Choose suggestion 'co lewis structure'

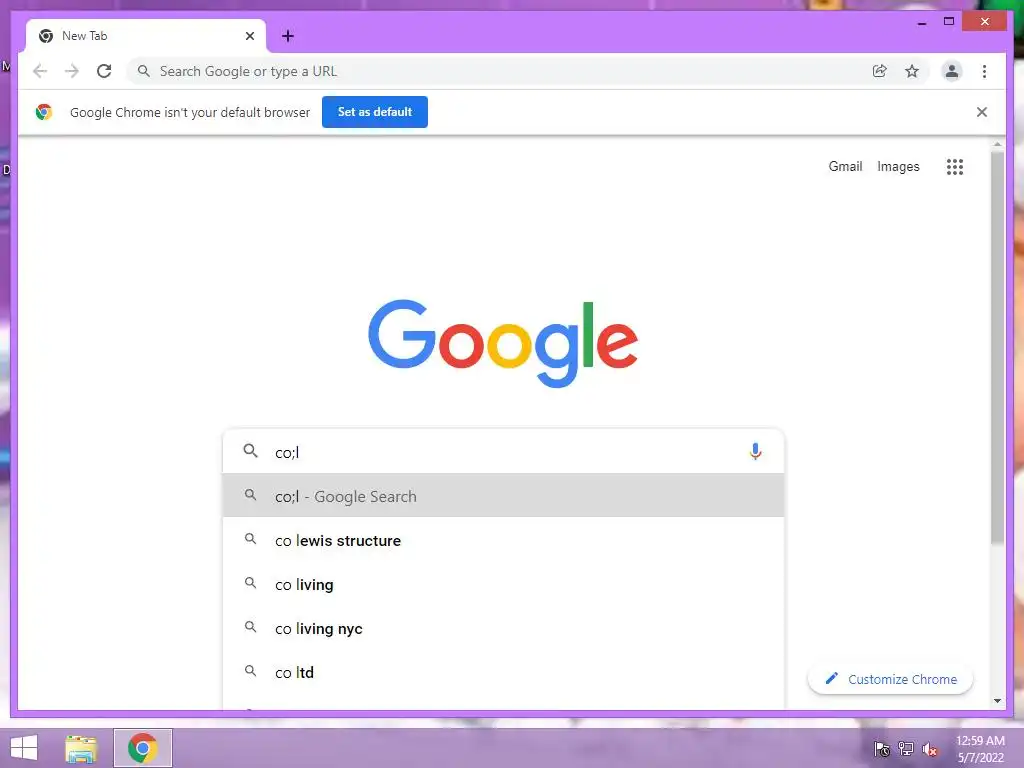point(503,540)
